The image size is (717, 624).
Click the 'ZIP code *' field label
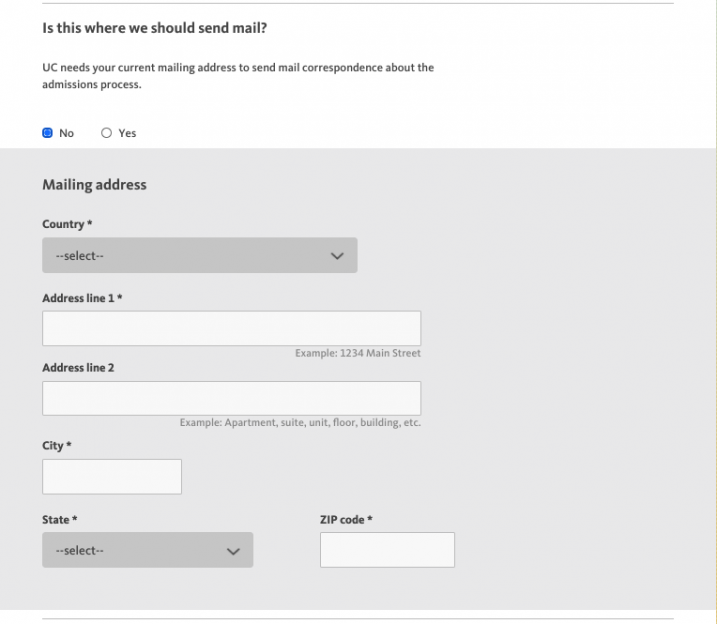(346, 520)
